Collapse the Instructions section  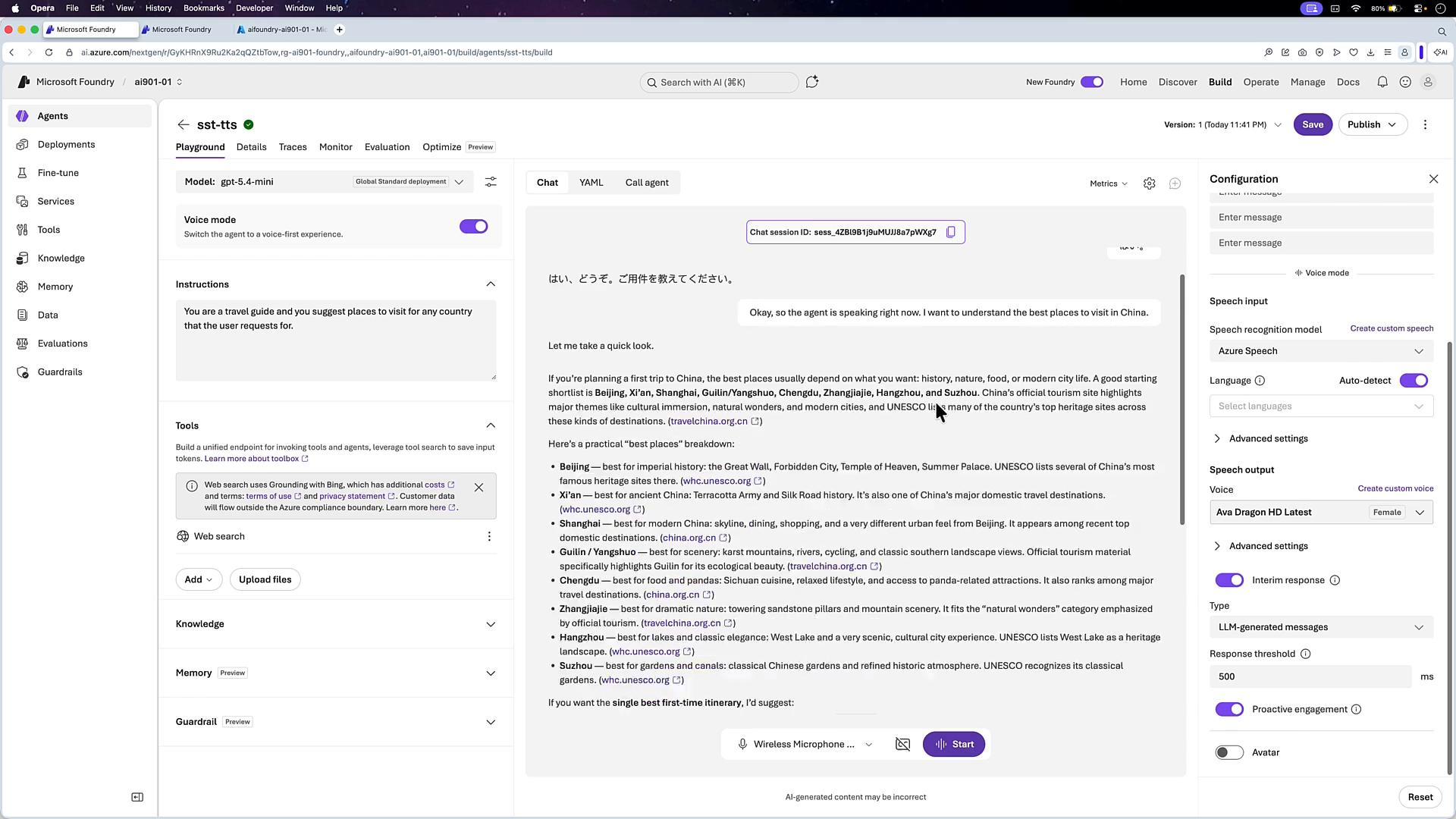pyautogui.click(x=491, y=284)
